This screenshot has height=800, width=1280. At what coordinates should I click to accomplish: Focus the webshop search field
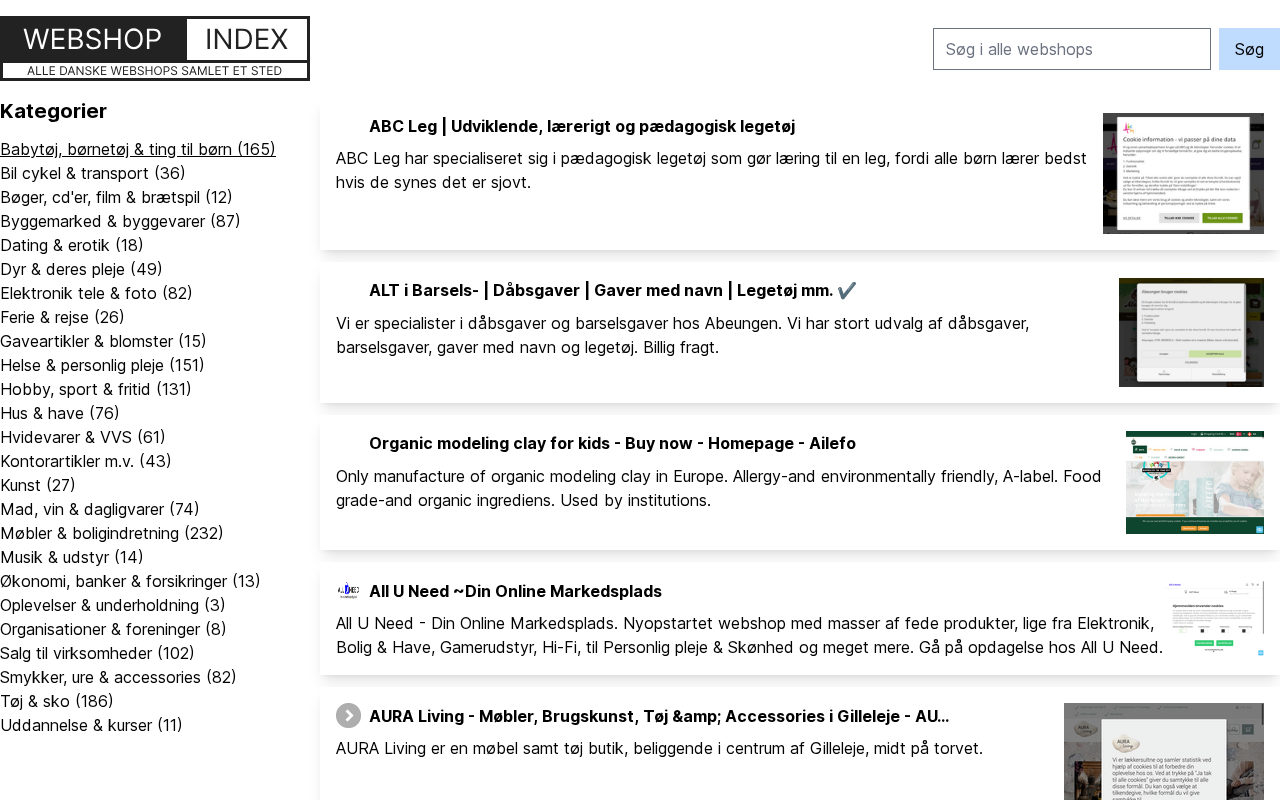pos(1071,49)
